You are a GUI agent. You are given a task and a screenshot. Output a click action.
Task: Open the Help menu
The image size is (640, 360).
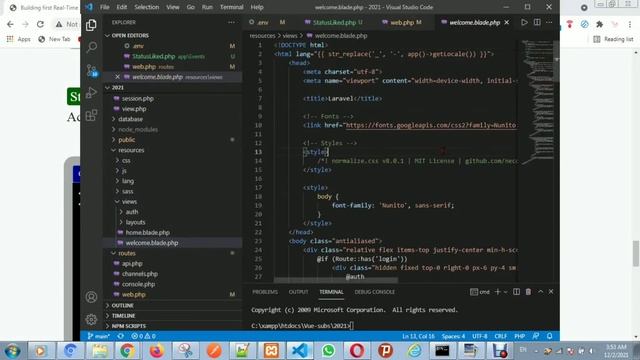pyautogui.click(x=257, y=7)
